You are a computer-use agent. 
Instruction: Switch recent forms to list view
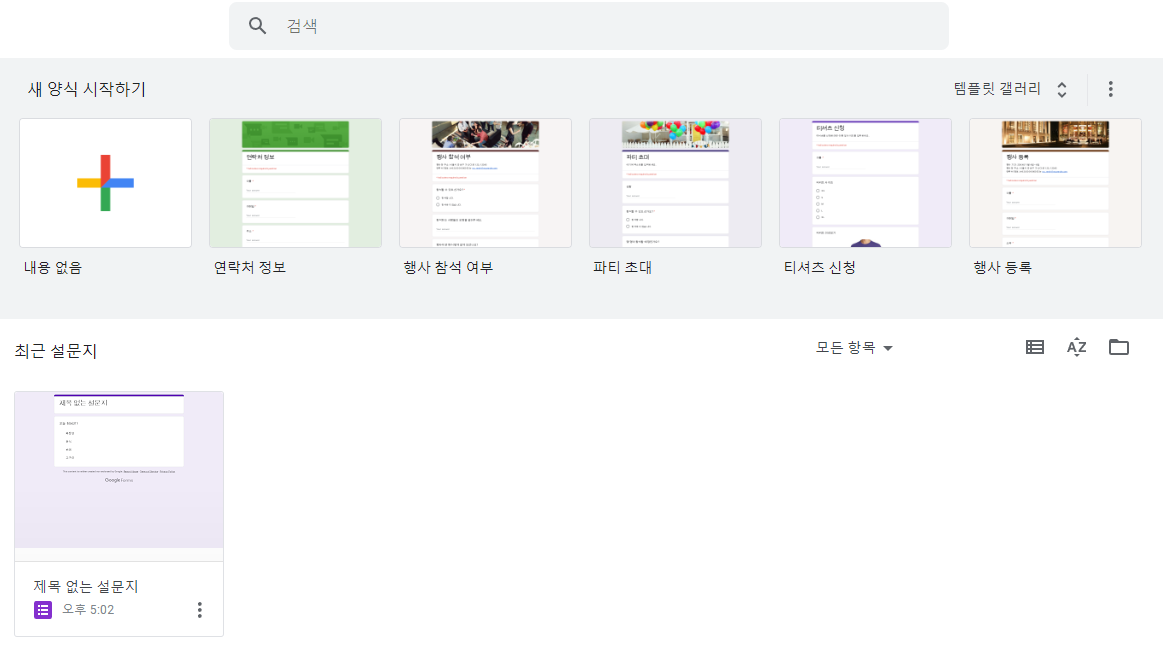click(x=1034, y=346)
